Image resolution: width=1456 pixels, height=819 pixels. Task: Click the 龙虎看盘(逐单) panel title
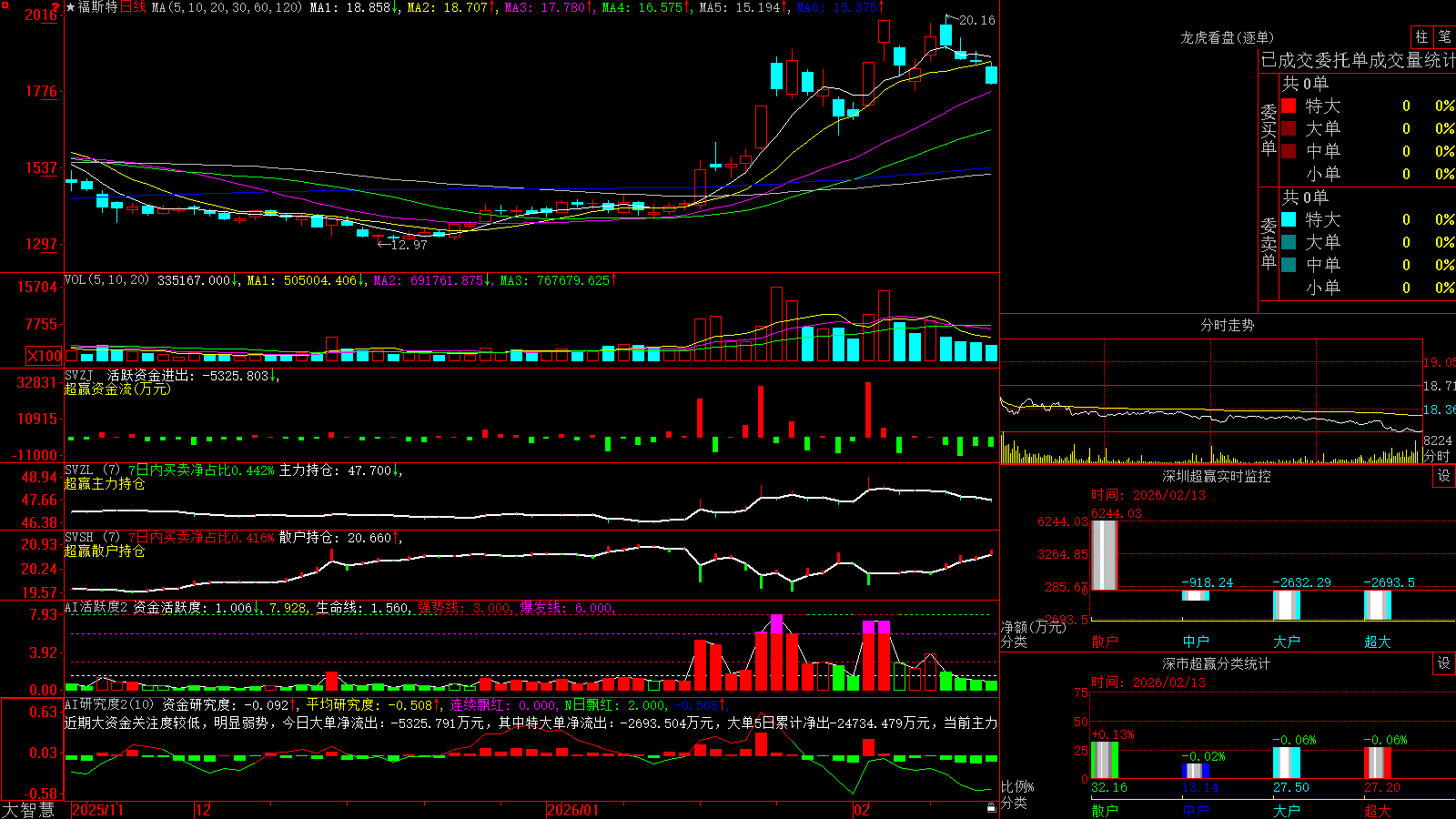point(1228,37)
